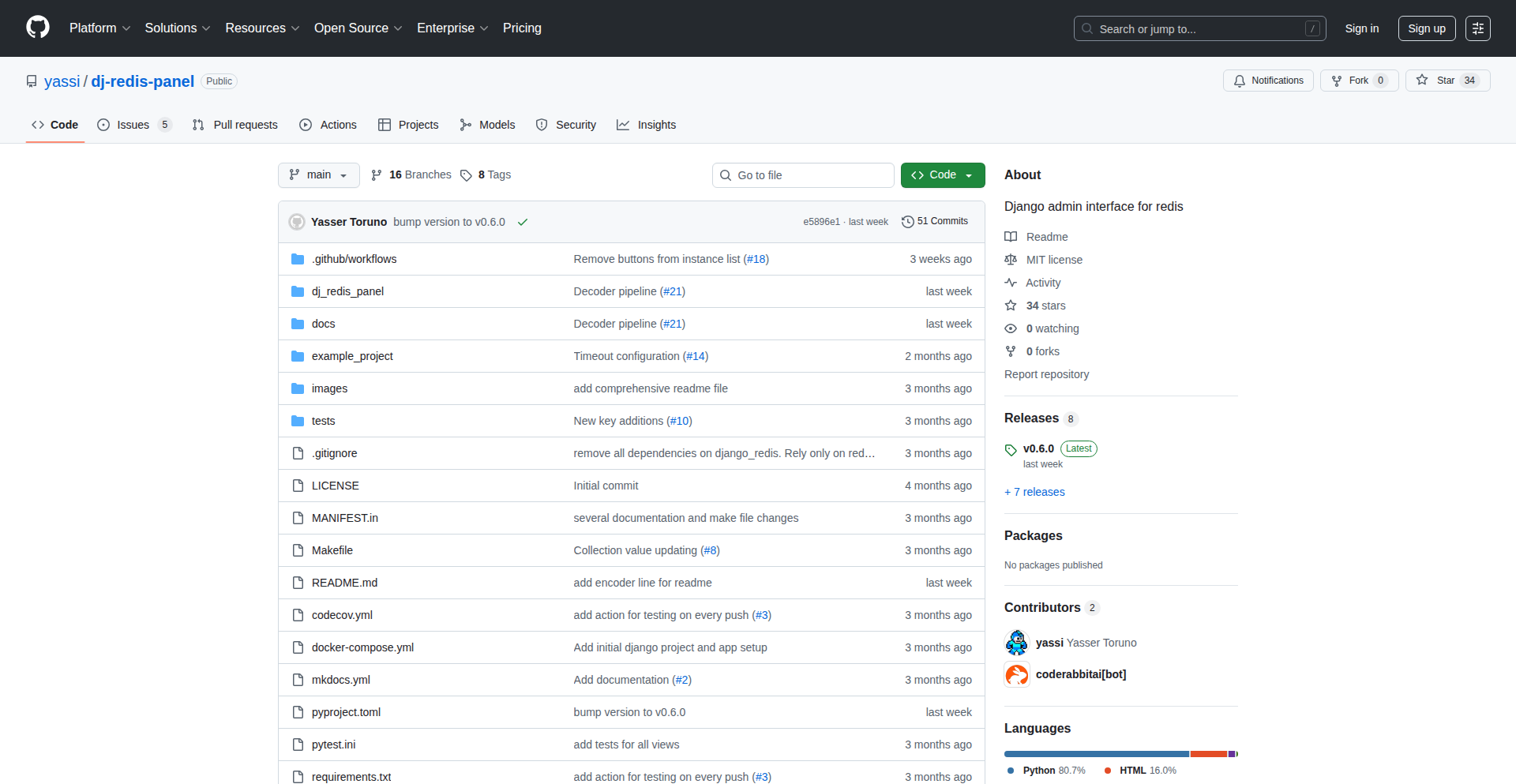Click Report repository in the About section
This screenshot has height=784, width=1516.
point(1046,373)
